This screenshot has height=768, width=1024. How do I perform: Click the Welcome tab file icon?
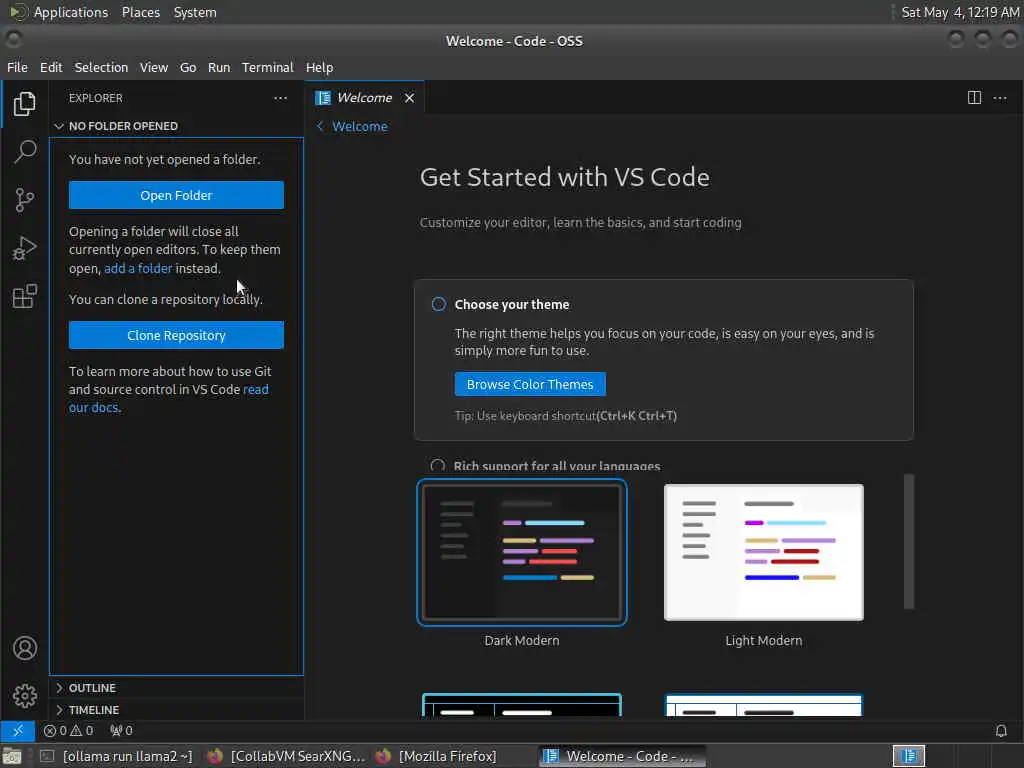click(323, 98)
